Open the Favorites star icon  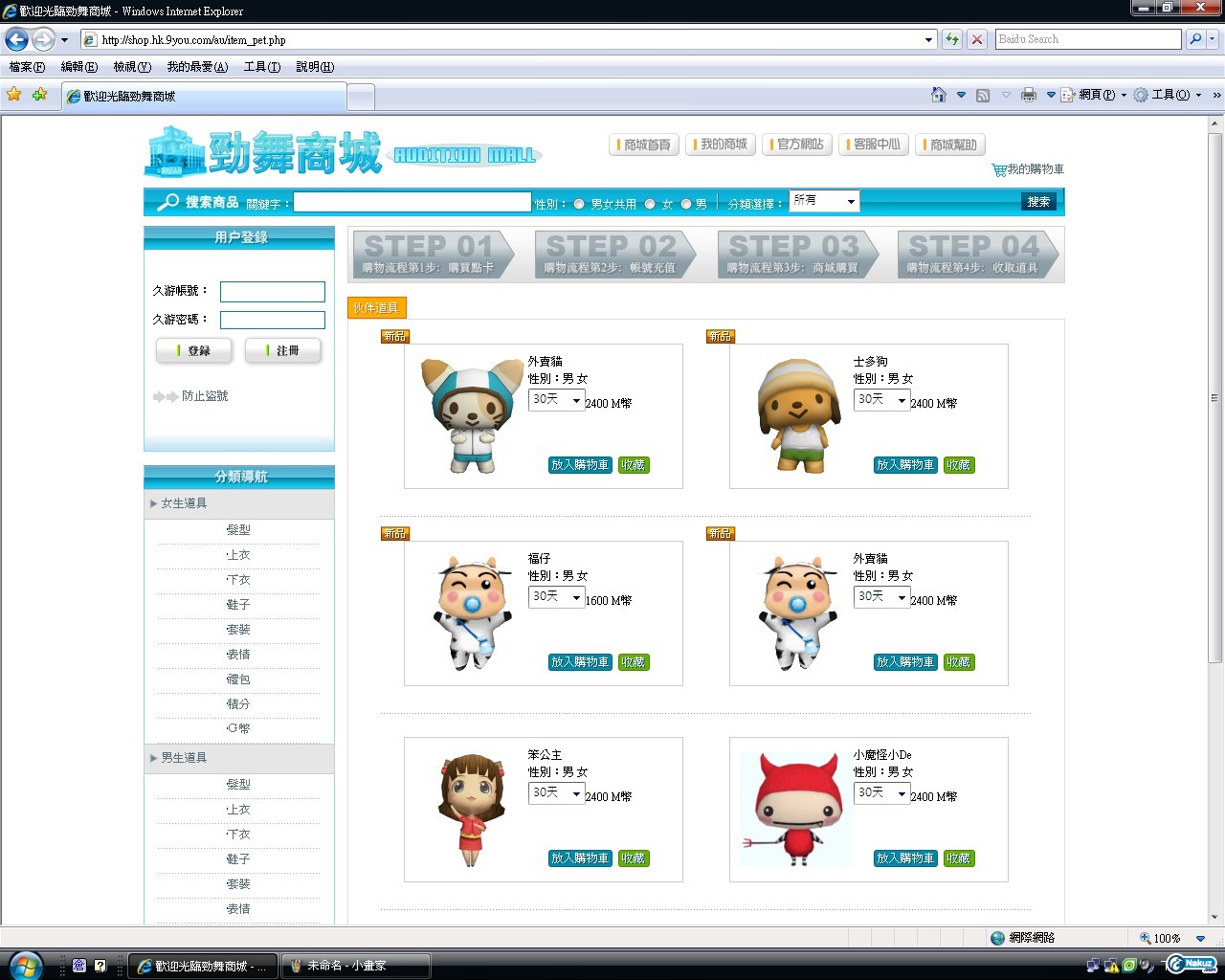point(14,95)
